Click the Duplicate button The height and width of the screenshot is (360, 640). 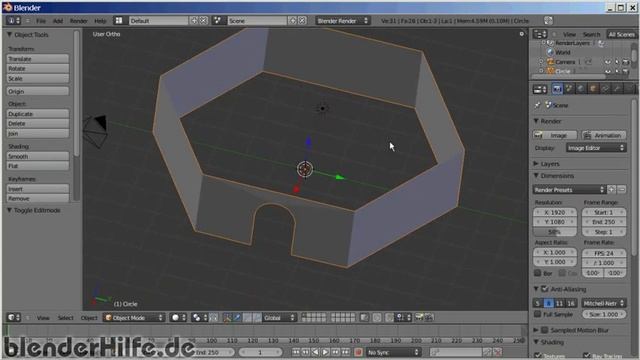38,114
